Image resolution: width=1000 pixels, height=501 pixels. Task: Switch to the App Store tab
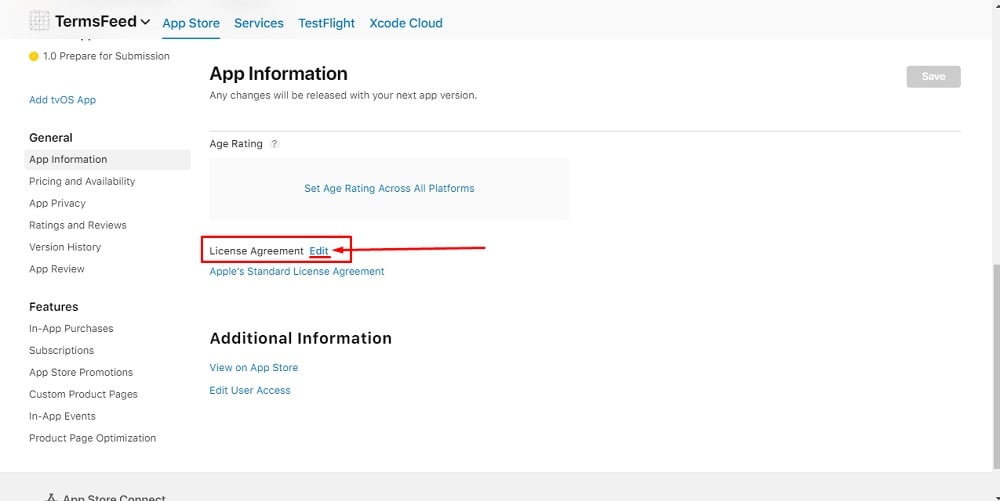[191, 23]
